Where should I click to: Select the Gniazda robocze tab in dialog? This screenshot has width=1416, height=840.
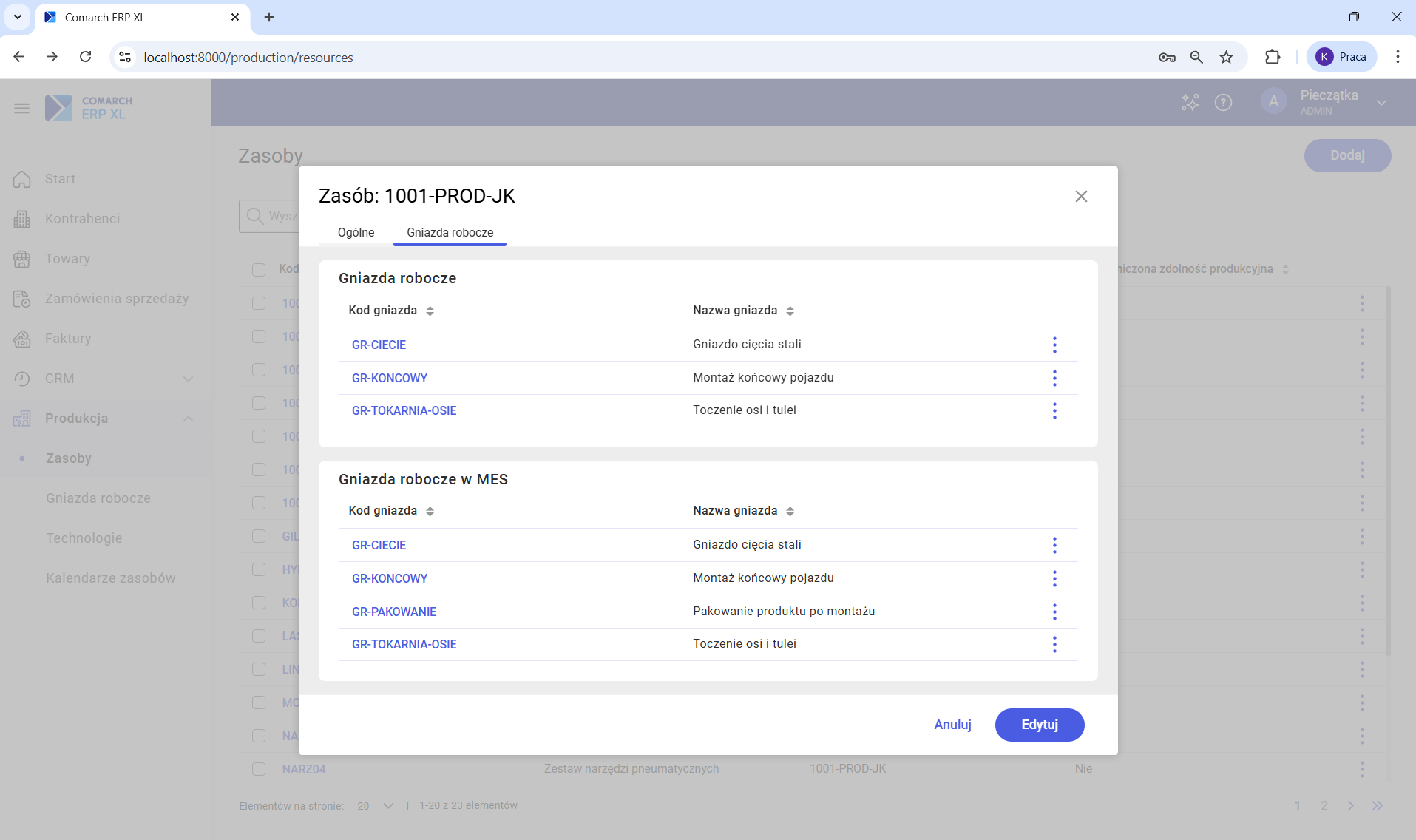point(450,232)
